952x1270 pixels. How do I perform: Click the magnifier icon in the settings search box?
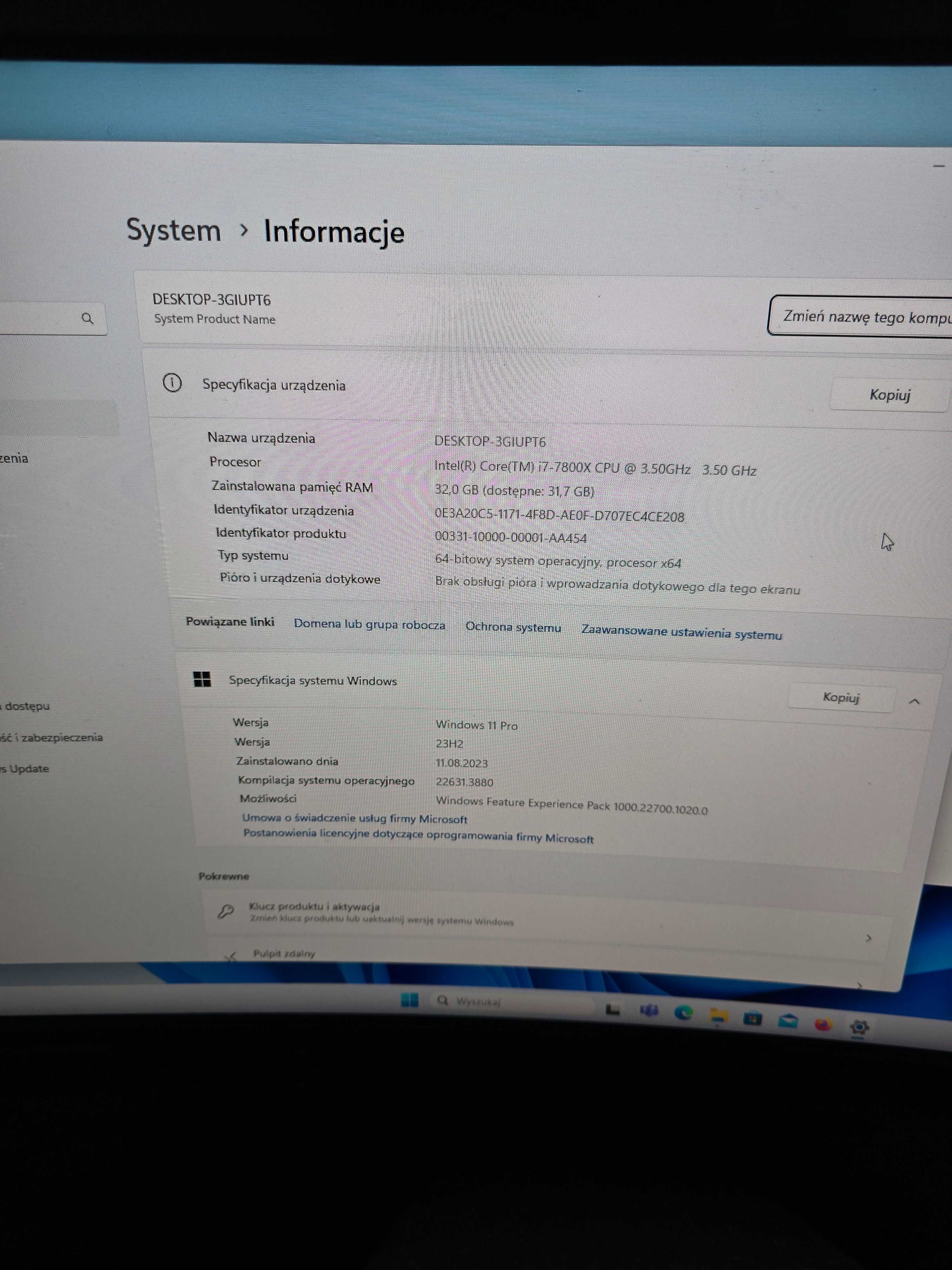[x=87, y=318]
